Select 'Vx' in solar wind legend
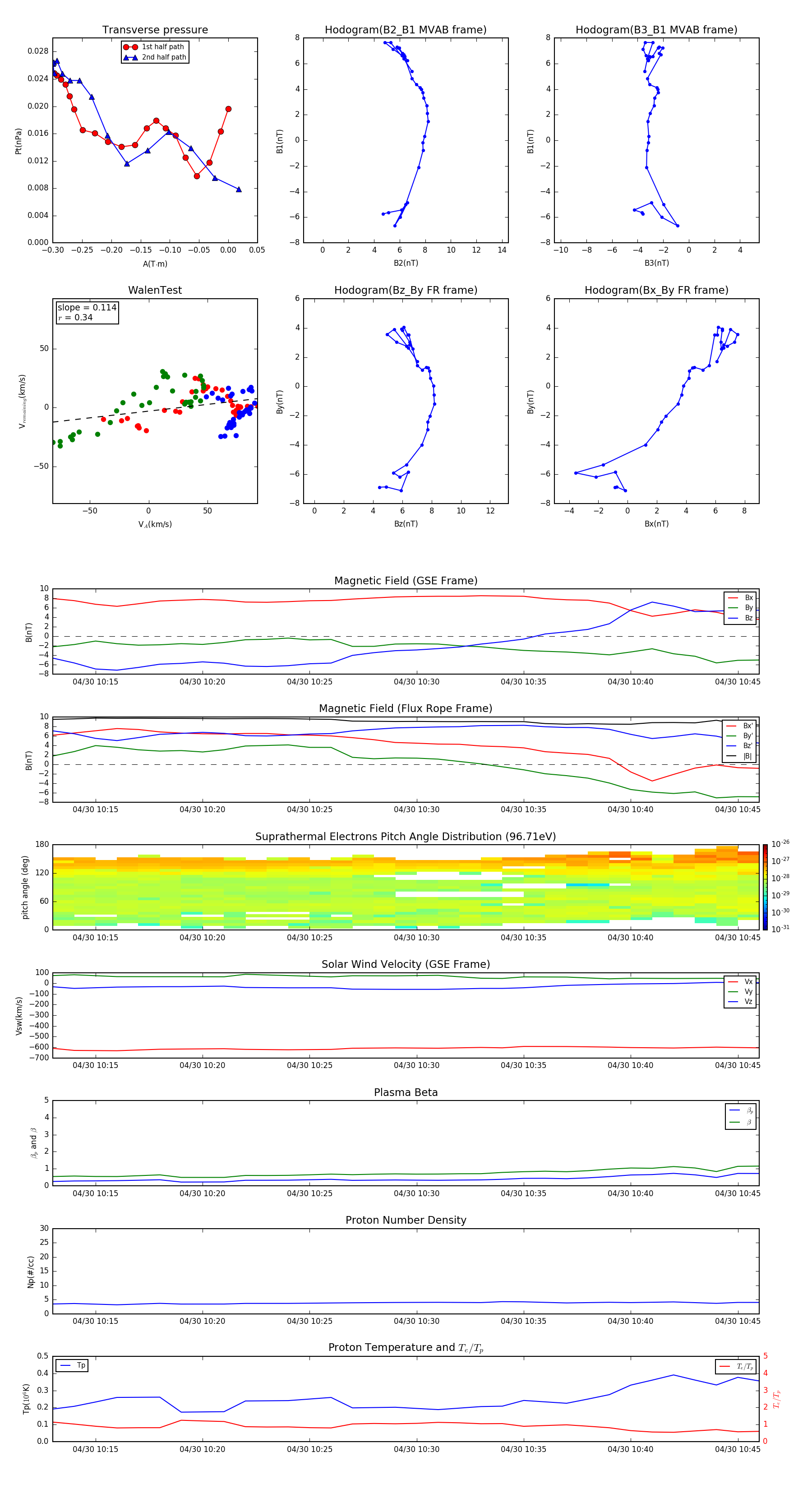Image resolution: width=812 pixels, height=1489 pixels. coord(740,981)
